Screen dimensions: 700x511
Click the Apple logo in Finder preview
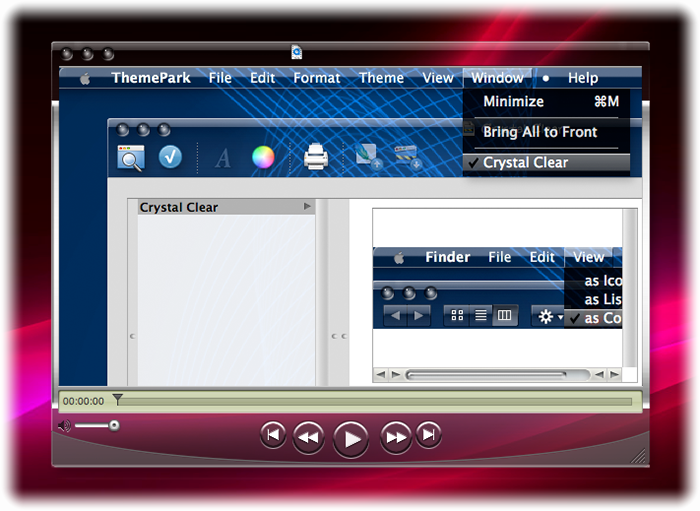[399, 258]
